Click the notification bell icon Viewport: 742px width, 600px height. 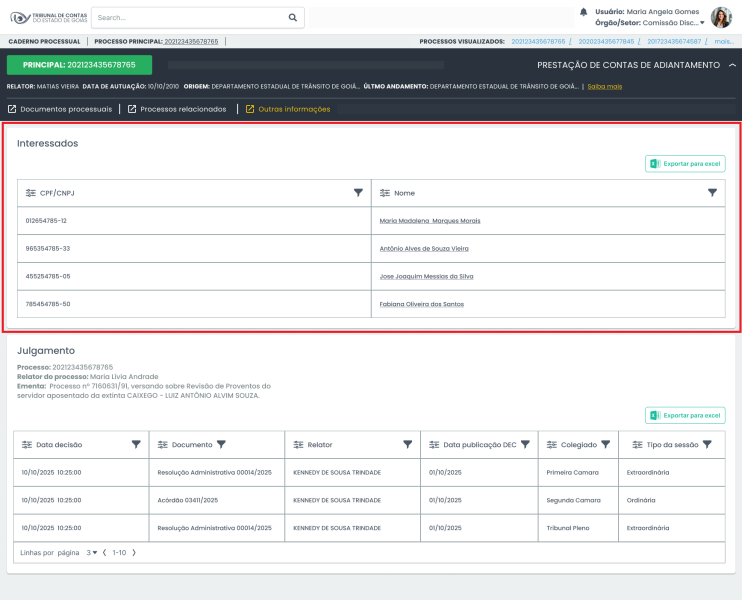pos(583,12)
